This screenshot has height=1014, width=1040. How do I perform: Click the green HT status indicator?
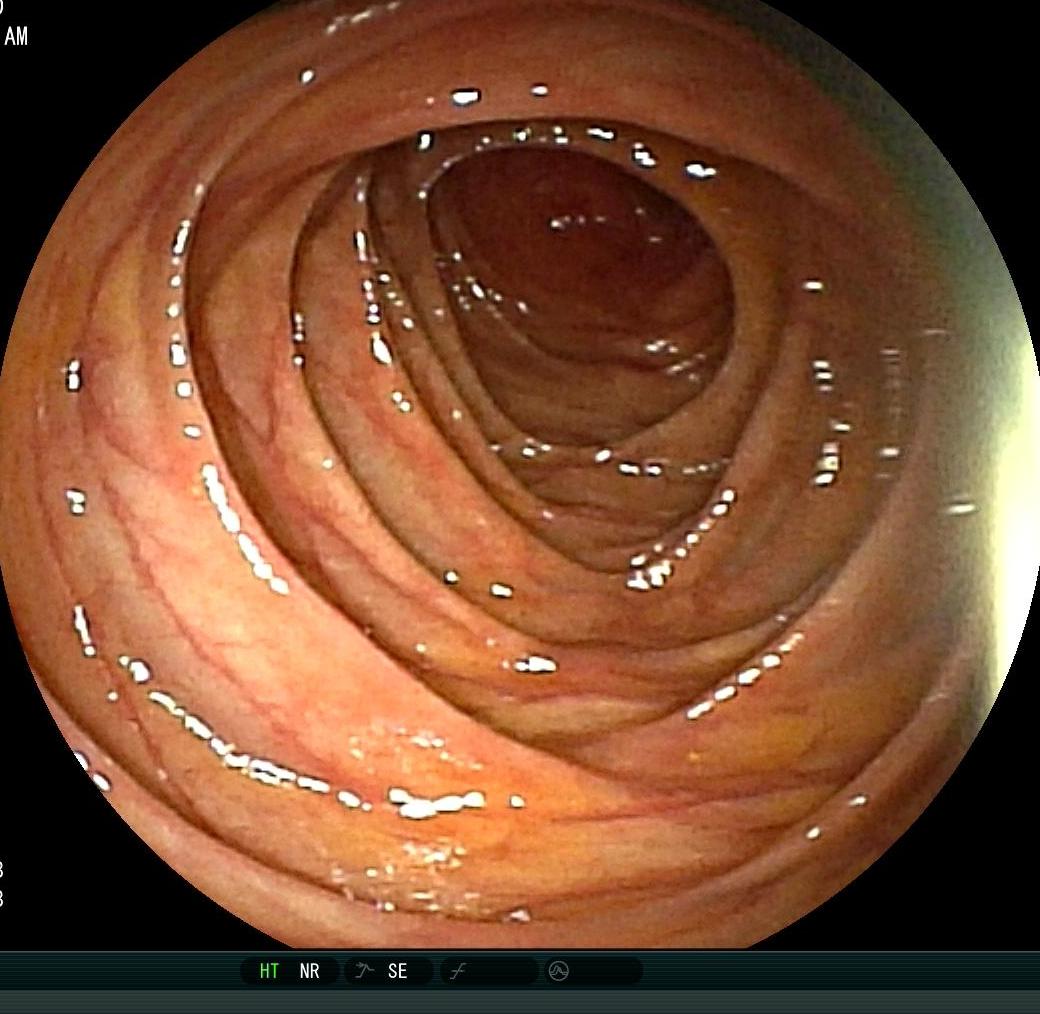pyautogui.click(x=269, y=971)
